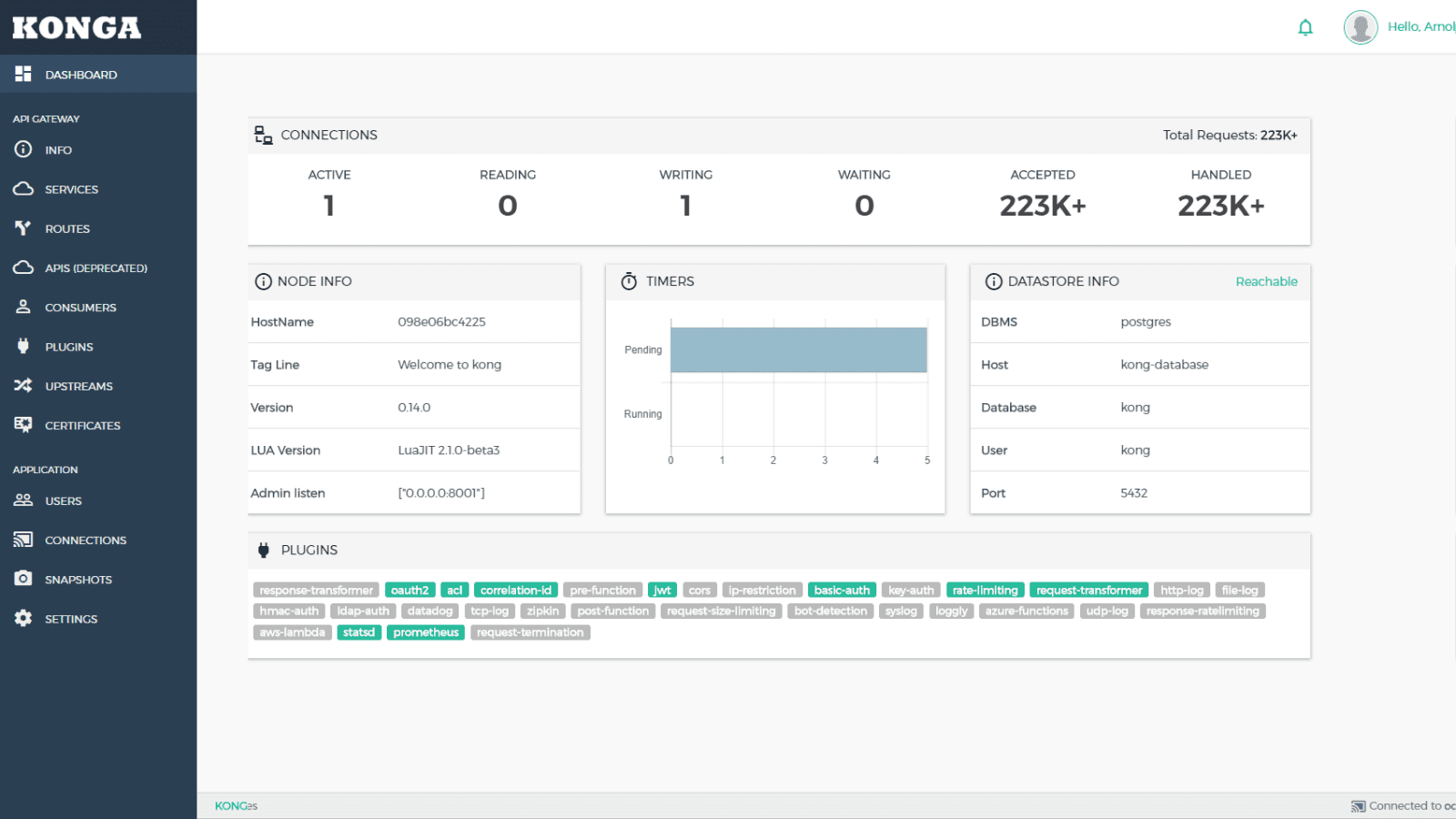Click the zipkin plugin tag
Image resolution: width=1456 pixels, height=819 pixels.
pos(543,611)
